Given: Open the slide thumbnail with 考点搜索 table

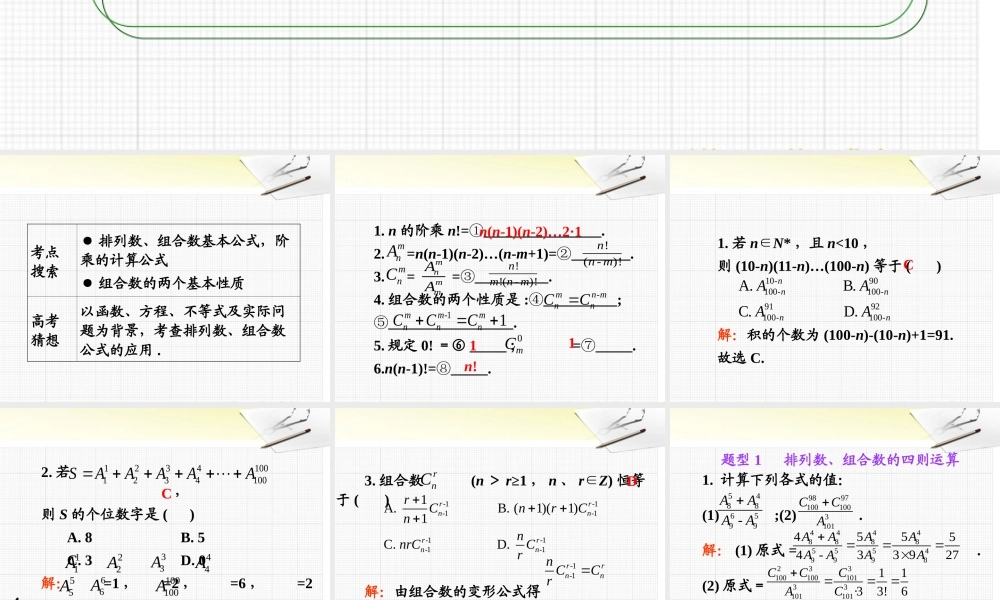Looking at the screenshot, I should 165,279.
